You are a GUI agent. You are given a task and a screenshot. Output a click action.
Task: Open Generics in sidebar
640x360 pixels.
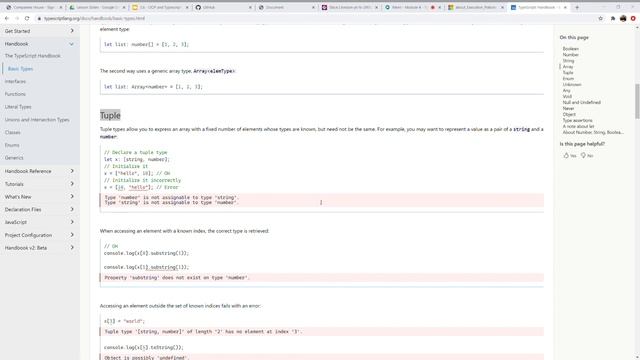14,158
